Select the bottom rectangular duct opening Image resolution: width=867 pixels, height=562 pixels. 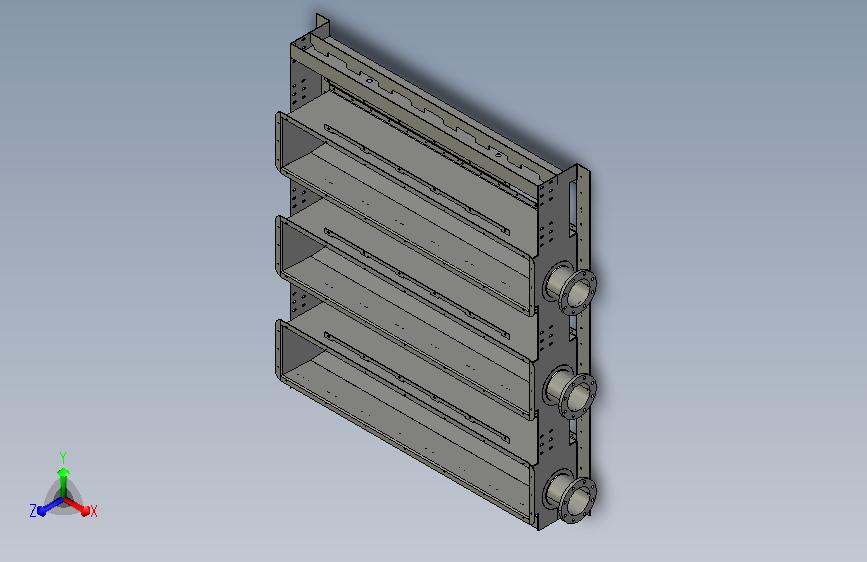(x=405, y=422)
